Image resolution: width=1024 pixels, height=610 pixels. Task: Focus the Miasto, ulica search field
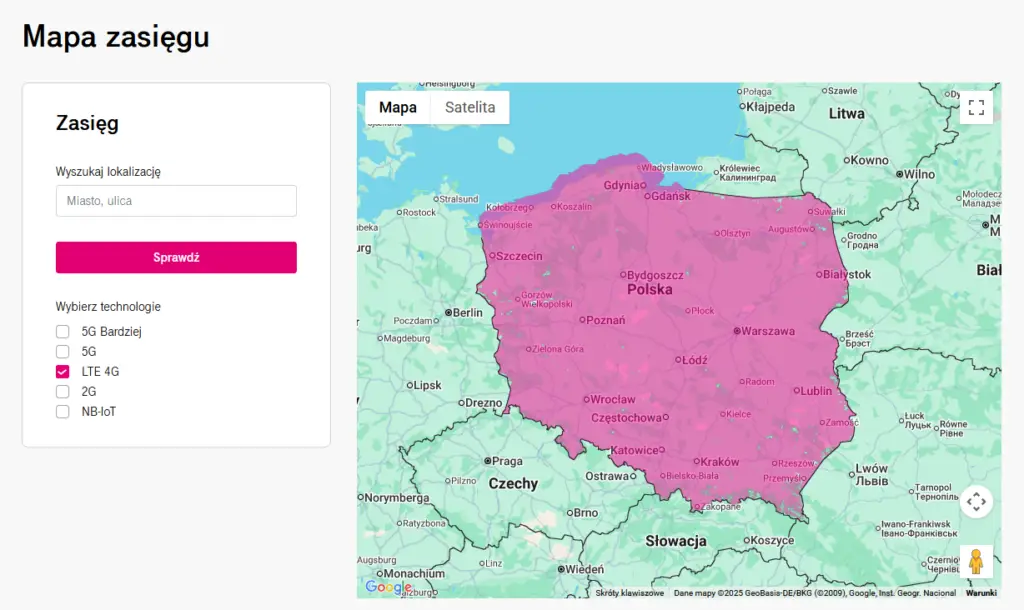[x=176, y=201]
